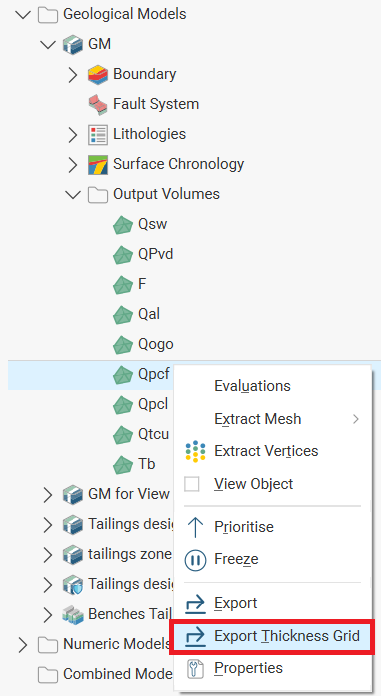Select the Fault System icon
This screenshot has width=383, height=696.
pyautogui.click(x=98, y=104)
